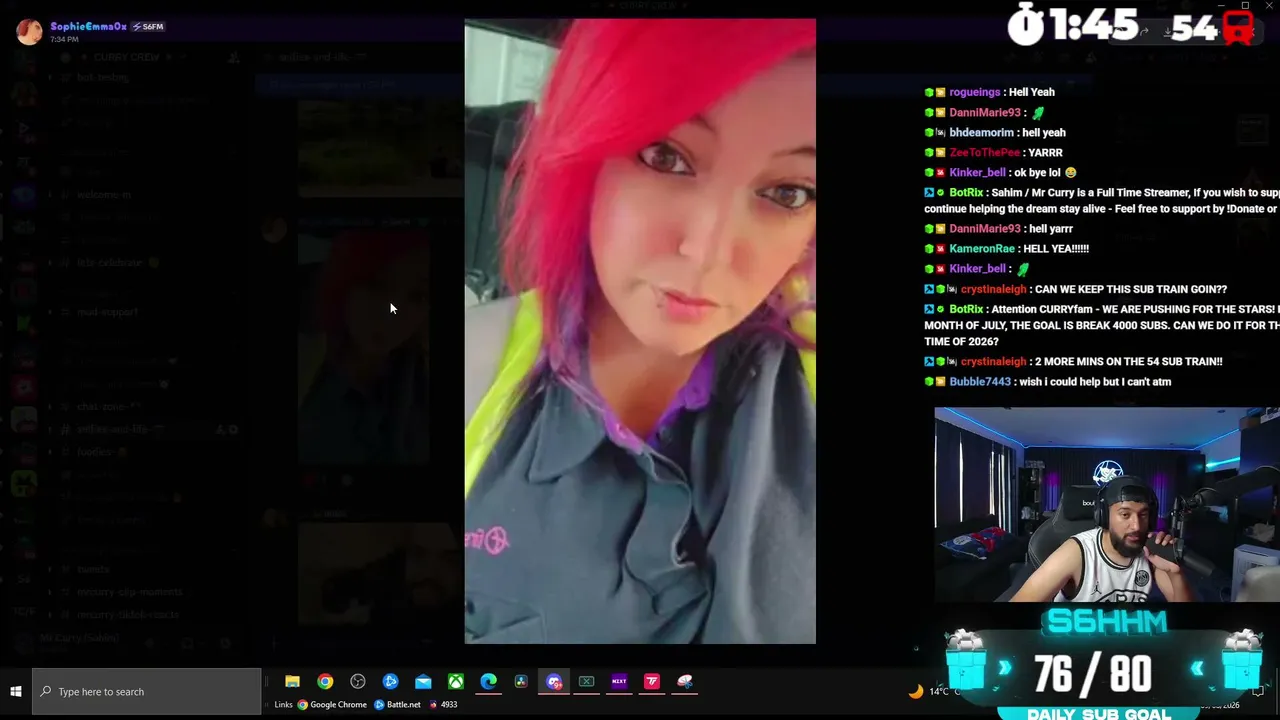
Task: Open the Xbox app taskbar icon
Action: point(455,682)
